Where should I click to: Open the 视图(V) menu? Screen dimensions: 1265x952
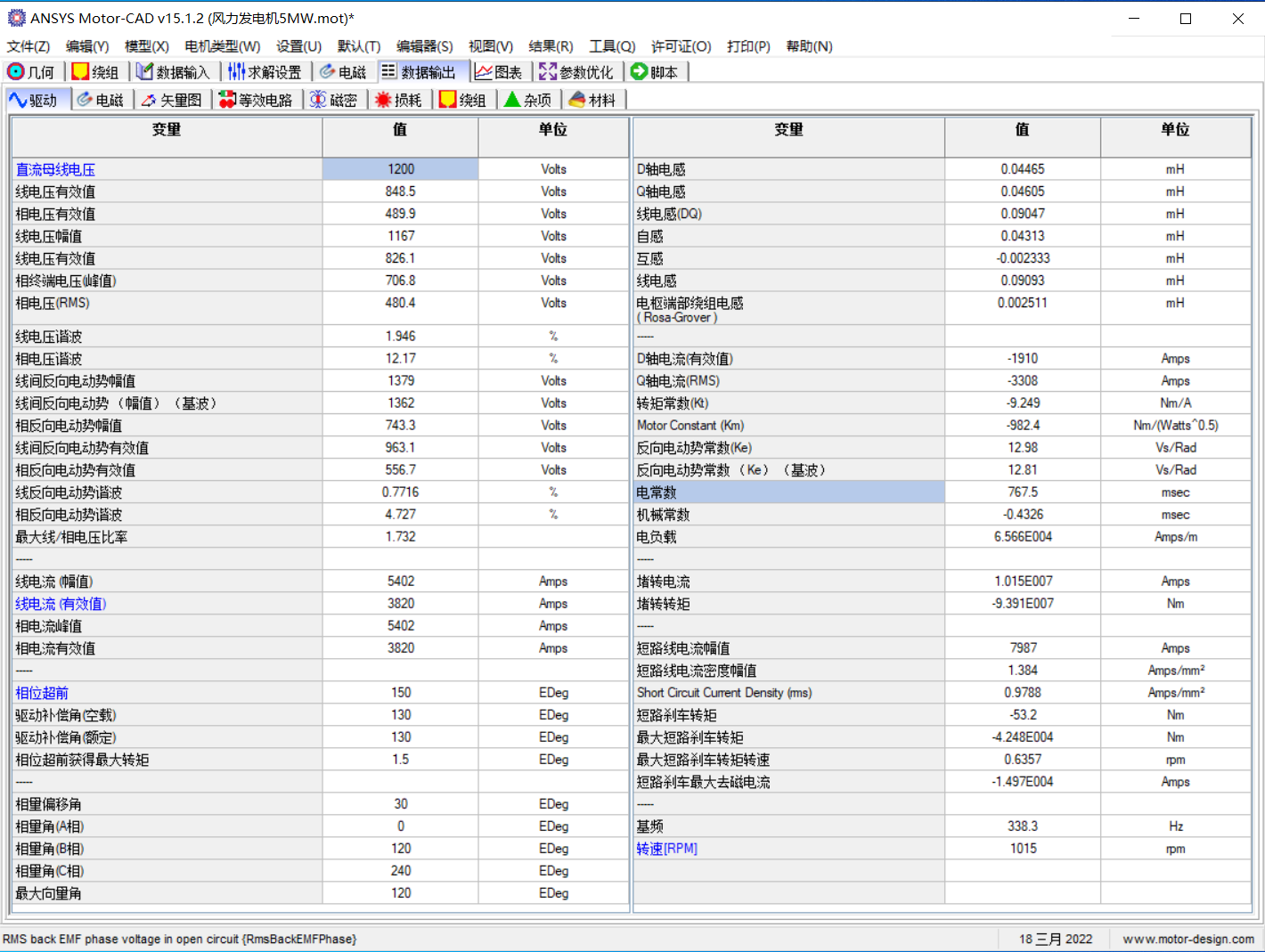pyautogui.click(x=491, y=46)
